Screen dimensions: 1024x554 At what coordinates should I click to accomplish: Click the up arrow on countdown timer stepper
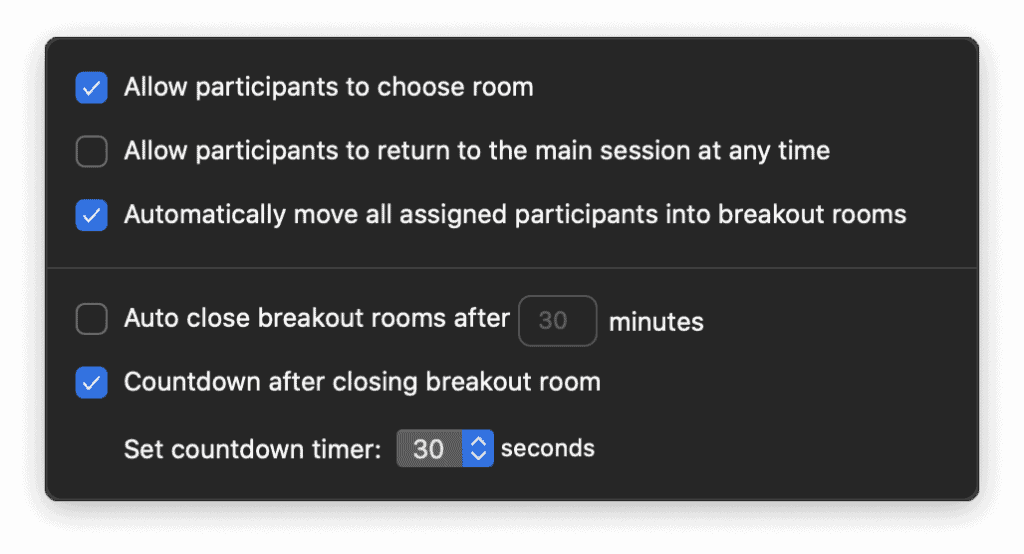[478, 442]
